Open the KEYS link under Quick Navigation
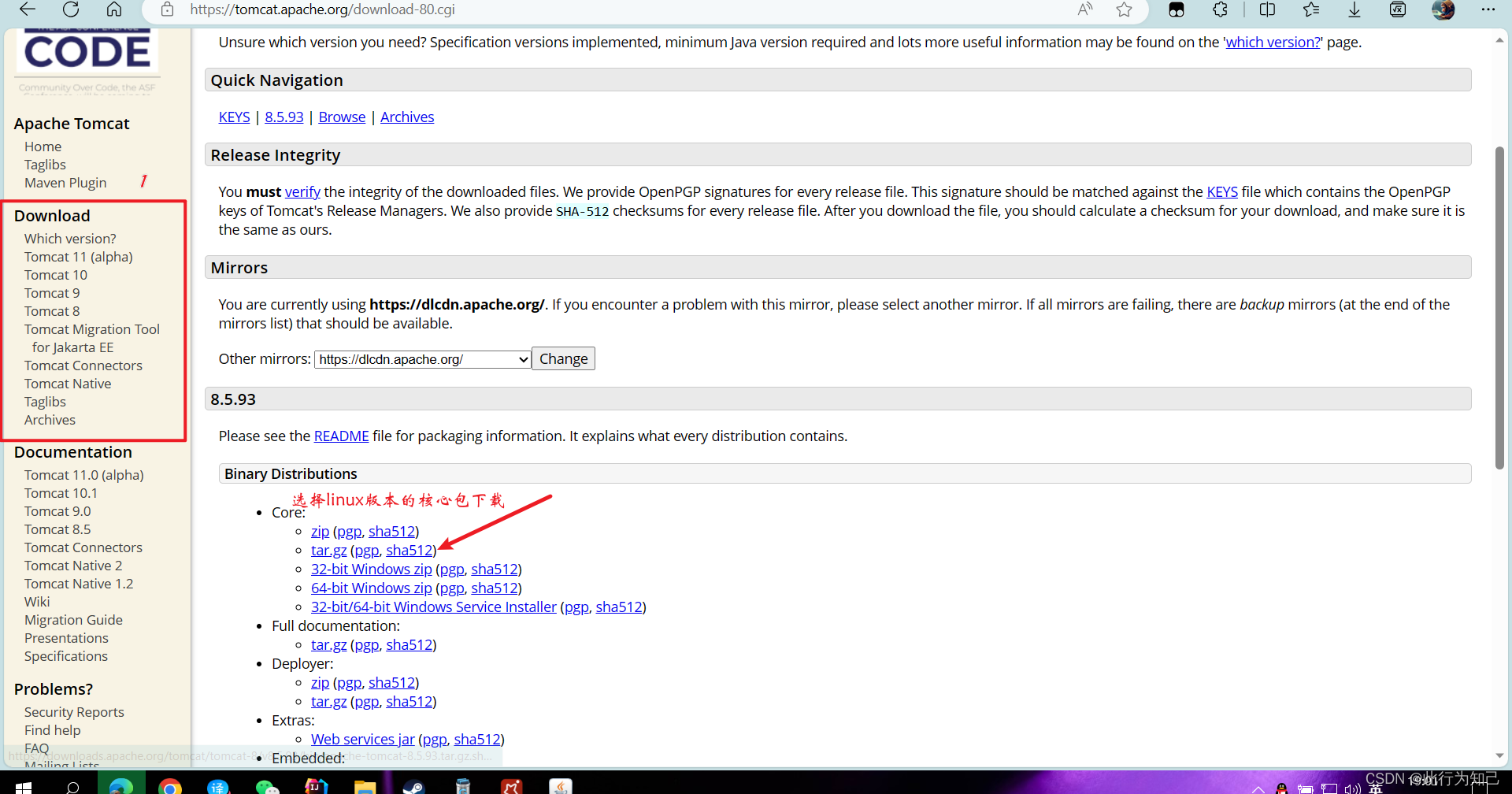 pyautogui.click(x=234, y=117)
